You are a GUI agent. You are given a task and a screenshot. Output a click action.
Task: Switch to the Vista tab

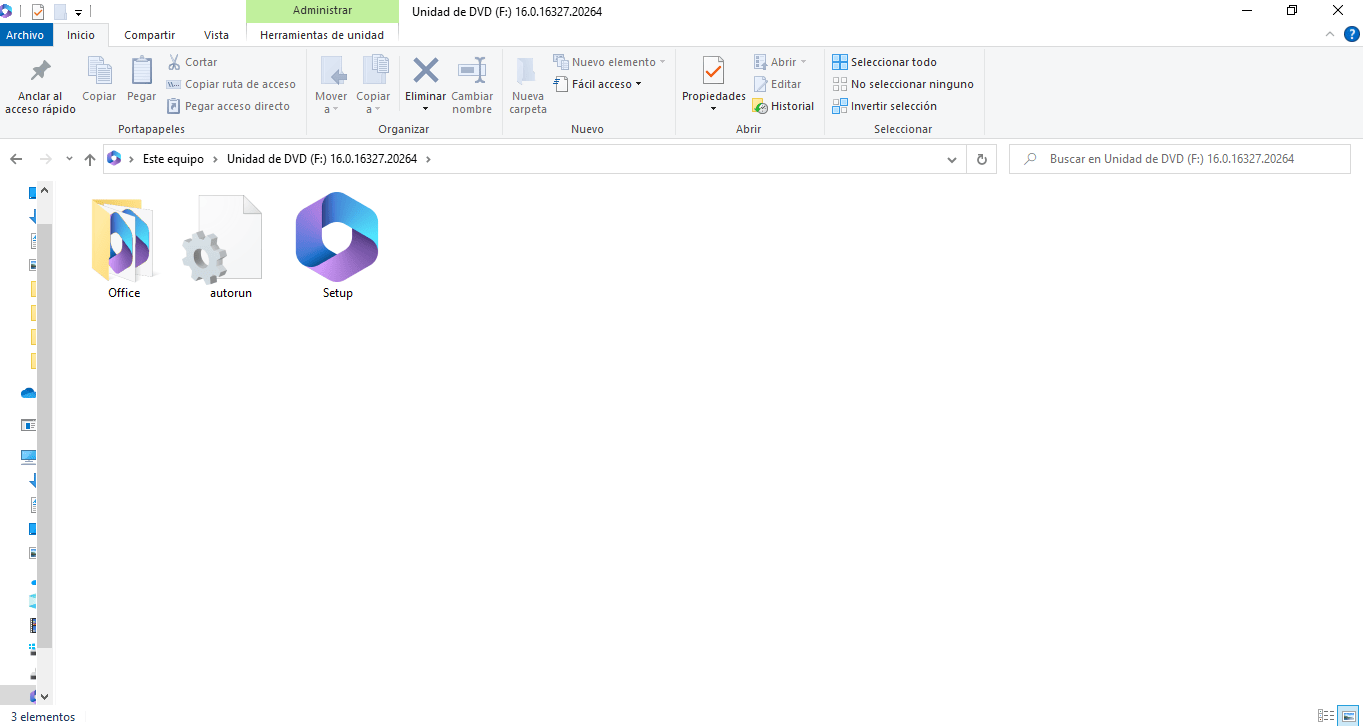point(215,34)
